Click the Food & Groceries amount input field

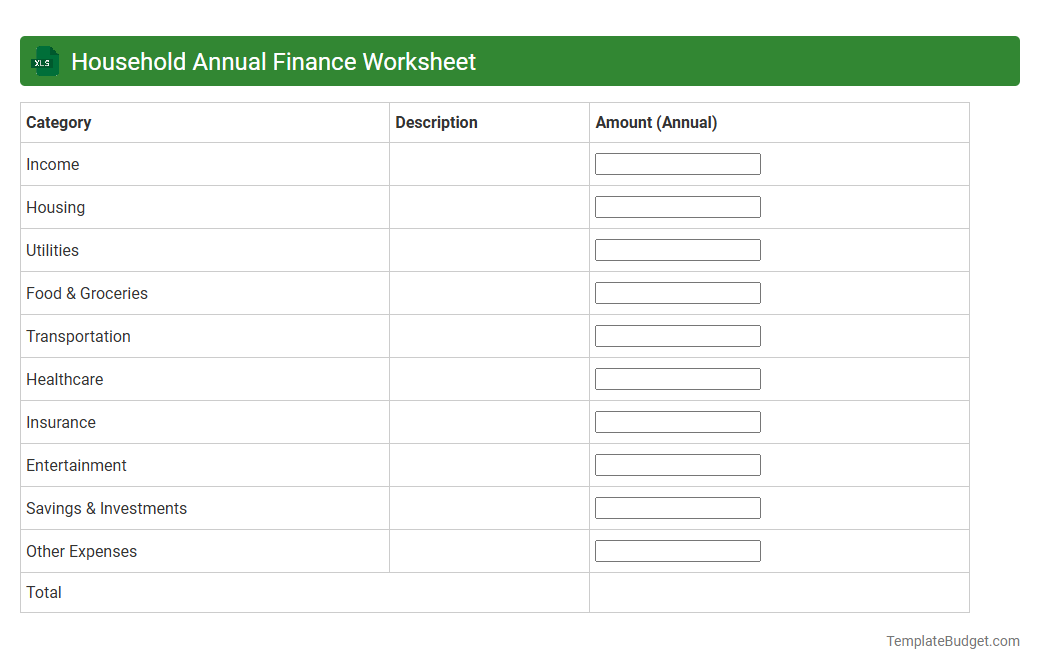coord(677,292)
